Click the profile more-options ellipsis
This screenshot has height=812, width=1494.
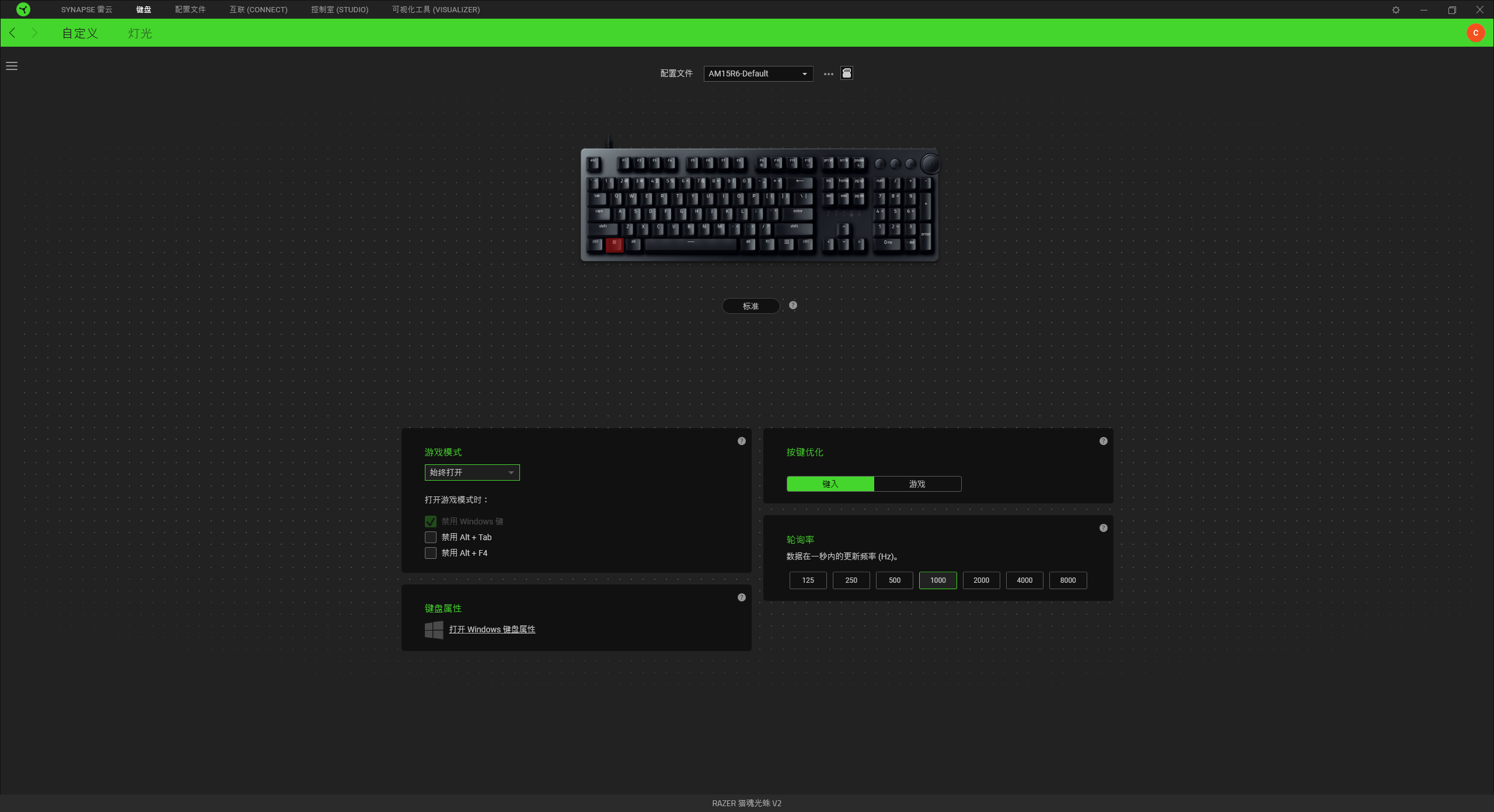click(x=828, y=74)
